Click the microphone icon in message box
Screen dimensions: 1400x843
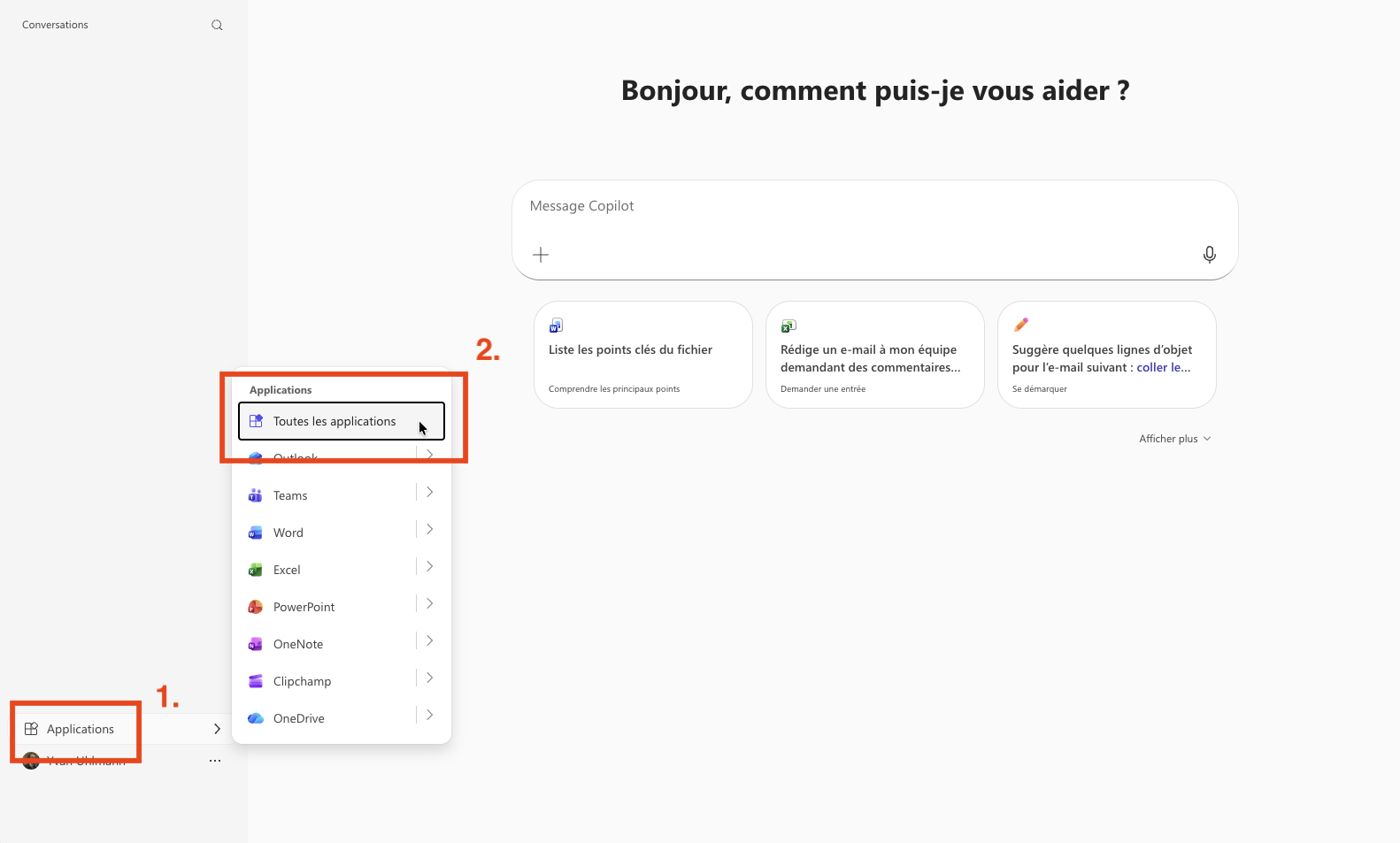coord(1209,255)
